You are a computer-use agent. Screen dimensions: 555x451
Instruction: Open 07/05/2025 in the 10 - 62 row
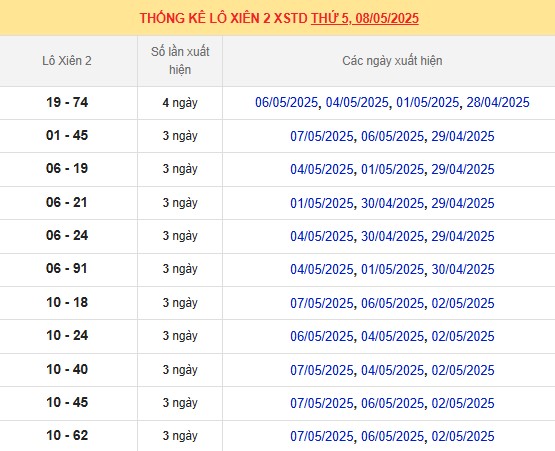coord(322,436)
